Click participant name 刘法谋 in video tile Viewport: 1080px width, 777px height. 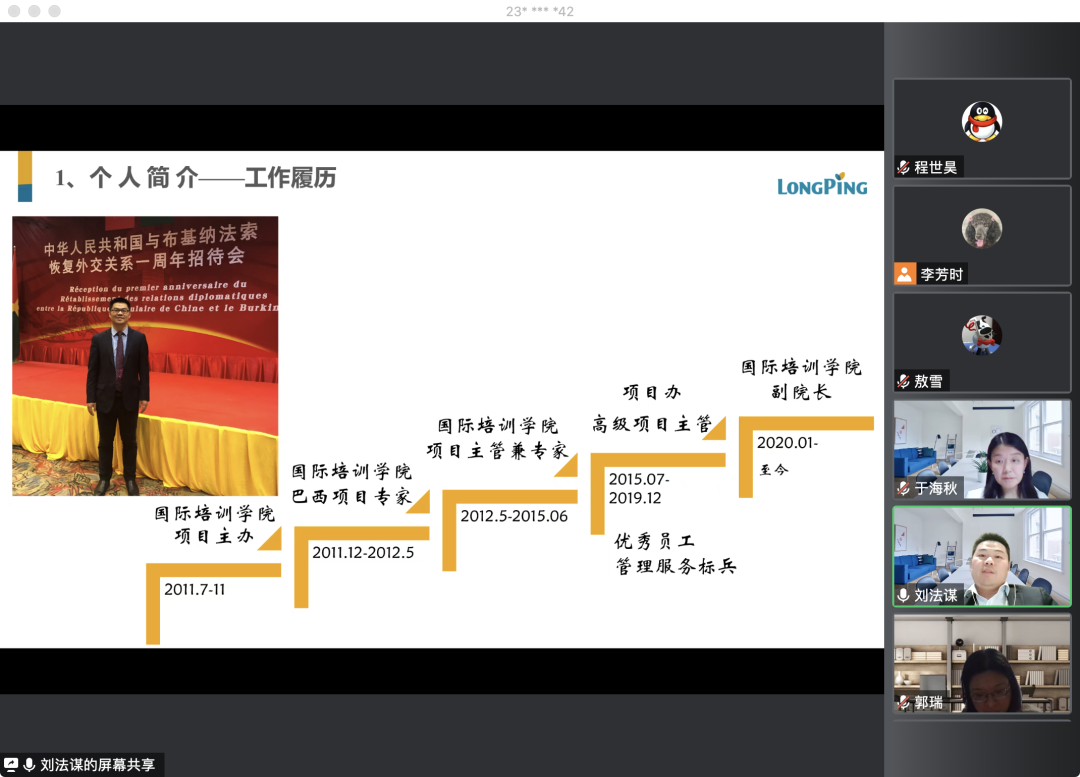pyautogui.click(x=936, y=595)
